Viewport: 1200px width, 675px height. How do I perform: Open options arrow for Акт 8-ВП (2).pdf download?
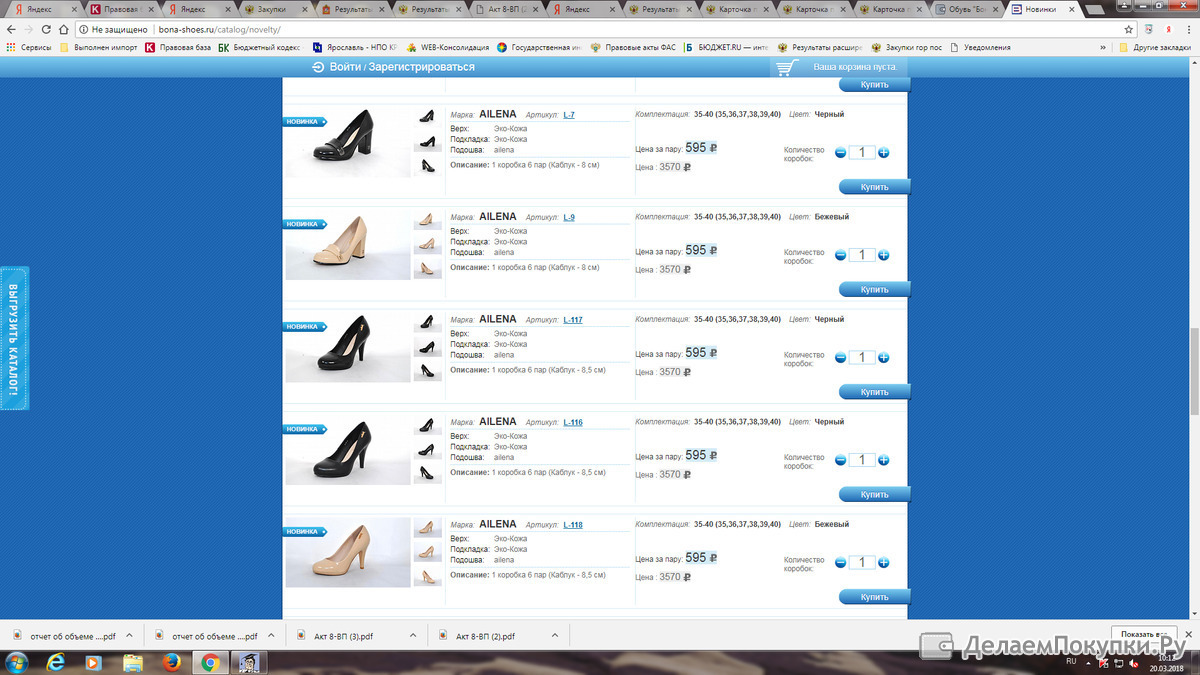coord(555,635)
